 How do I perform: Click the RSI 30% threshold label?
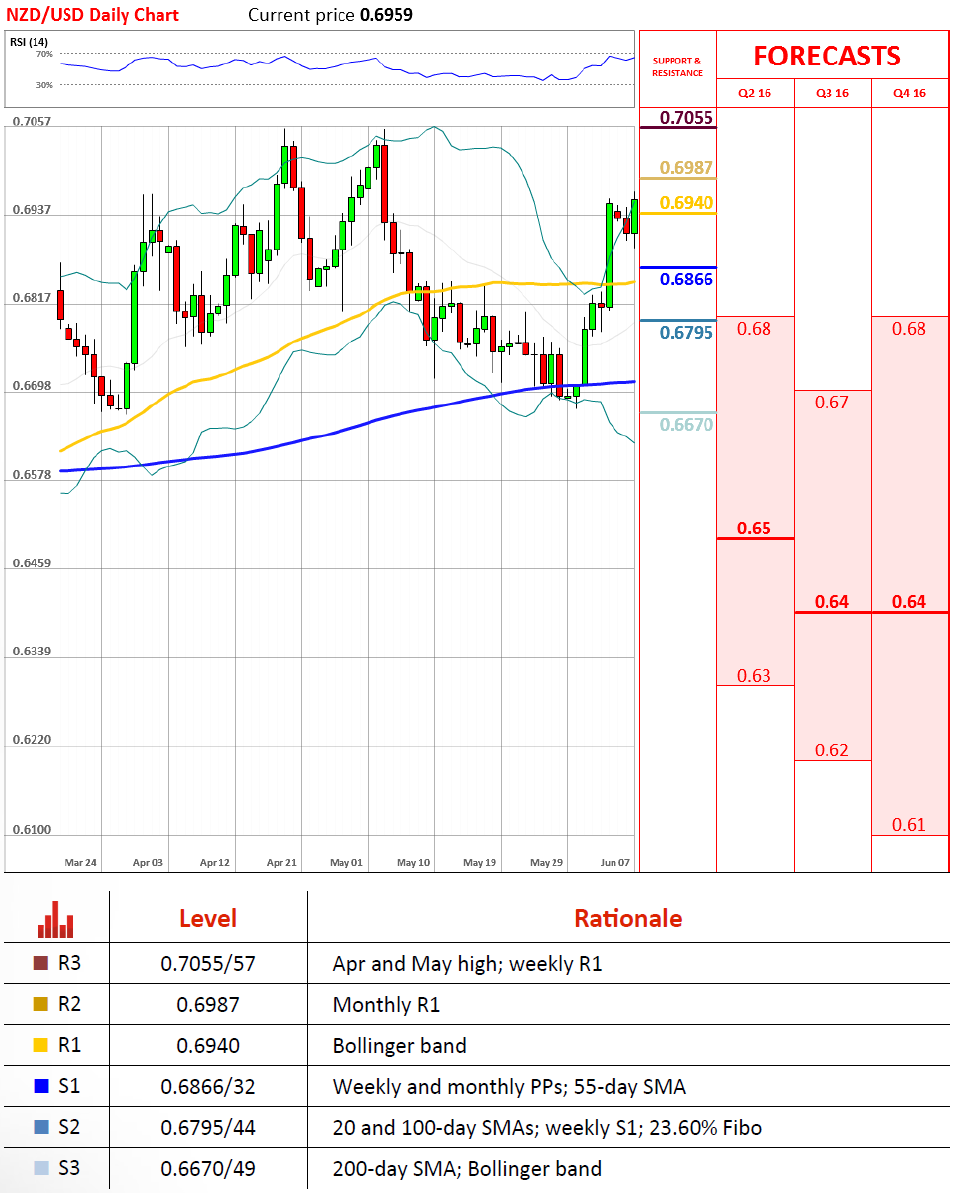click(x=44, y=84)
